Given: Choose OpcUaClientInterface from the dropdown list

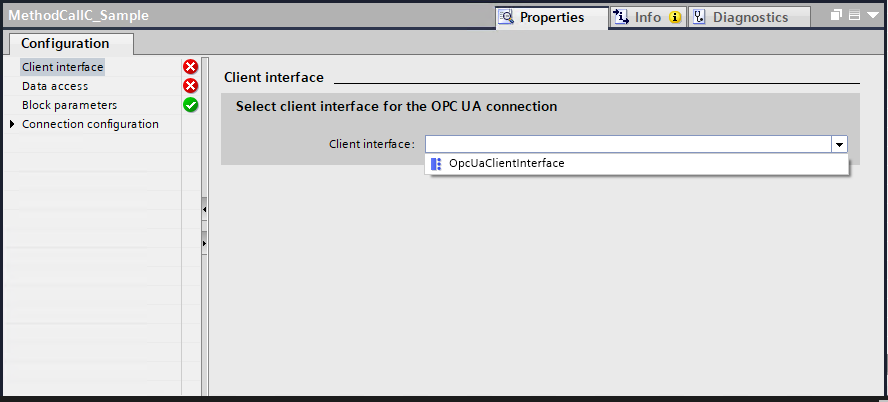Looking at the screenshot, I should pyautogui.click(x=507, y=163).
